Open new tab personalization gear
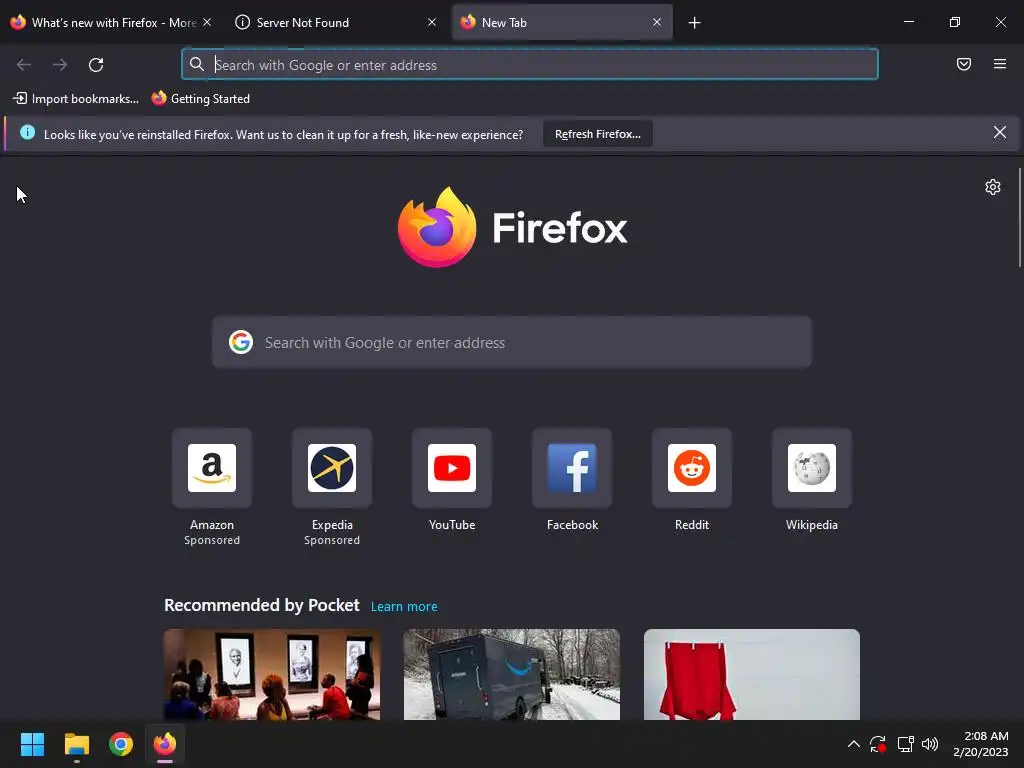1024x768 pixels. click(x=992, y=187)
